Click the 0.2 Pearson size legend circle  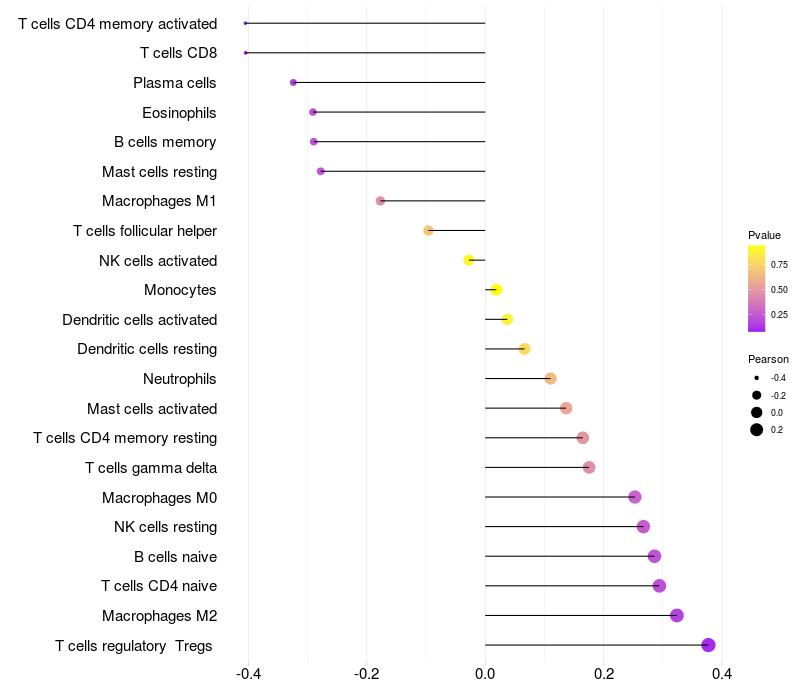pyautogui.click(x=757, y=430)
